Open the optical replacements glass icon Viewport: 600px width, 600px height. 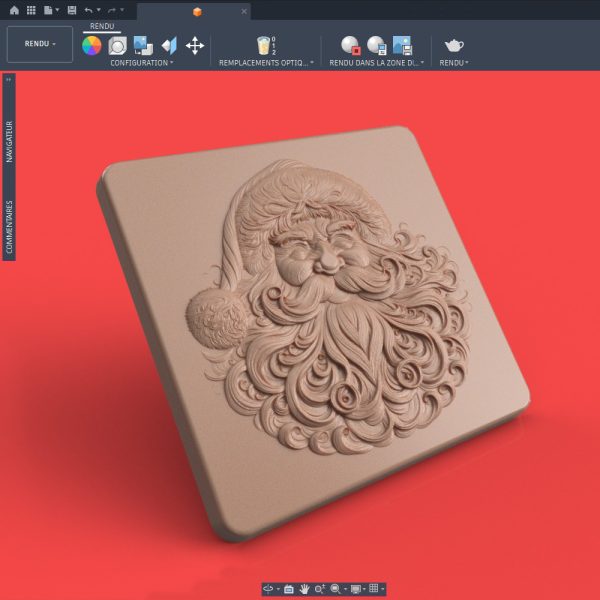pos(266,46)
